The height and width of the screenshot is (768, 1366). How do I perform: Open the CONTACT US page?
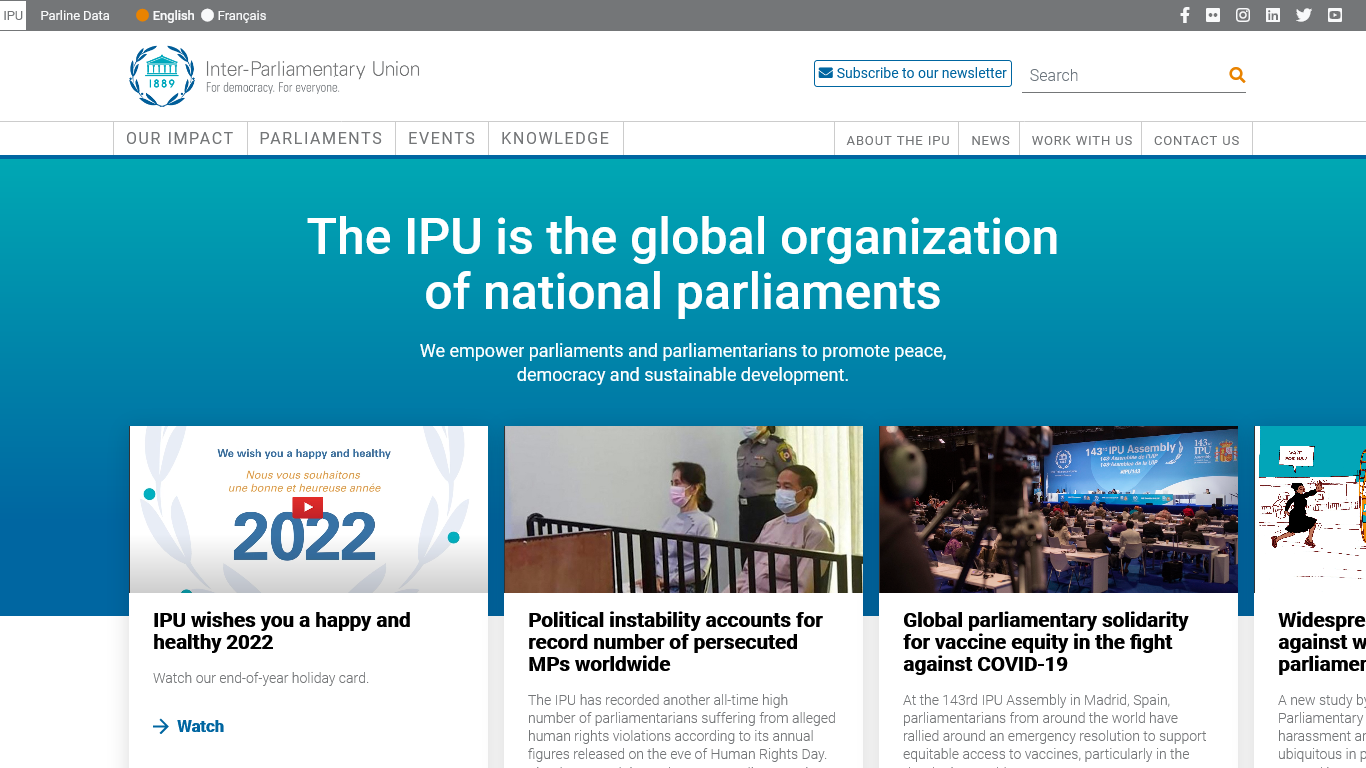click(1196, 140)
